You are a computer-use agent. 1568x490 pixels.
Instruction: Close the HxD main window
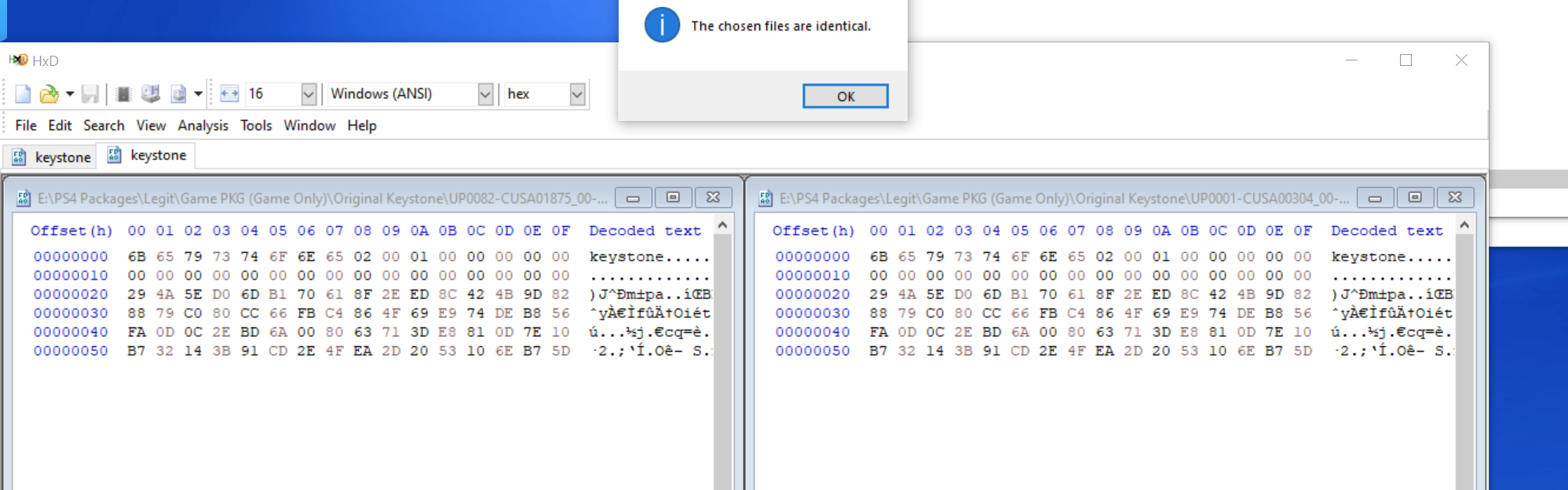pyautogui.click(x=1461, y=60)
